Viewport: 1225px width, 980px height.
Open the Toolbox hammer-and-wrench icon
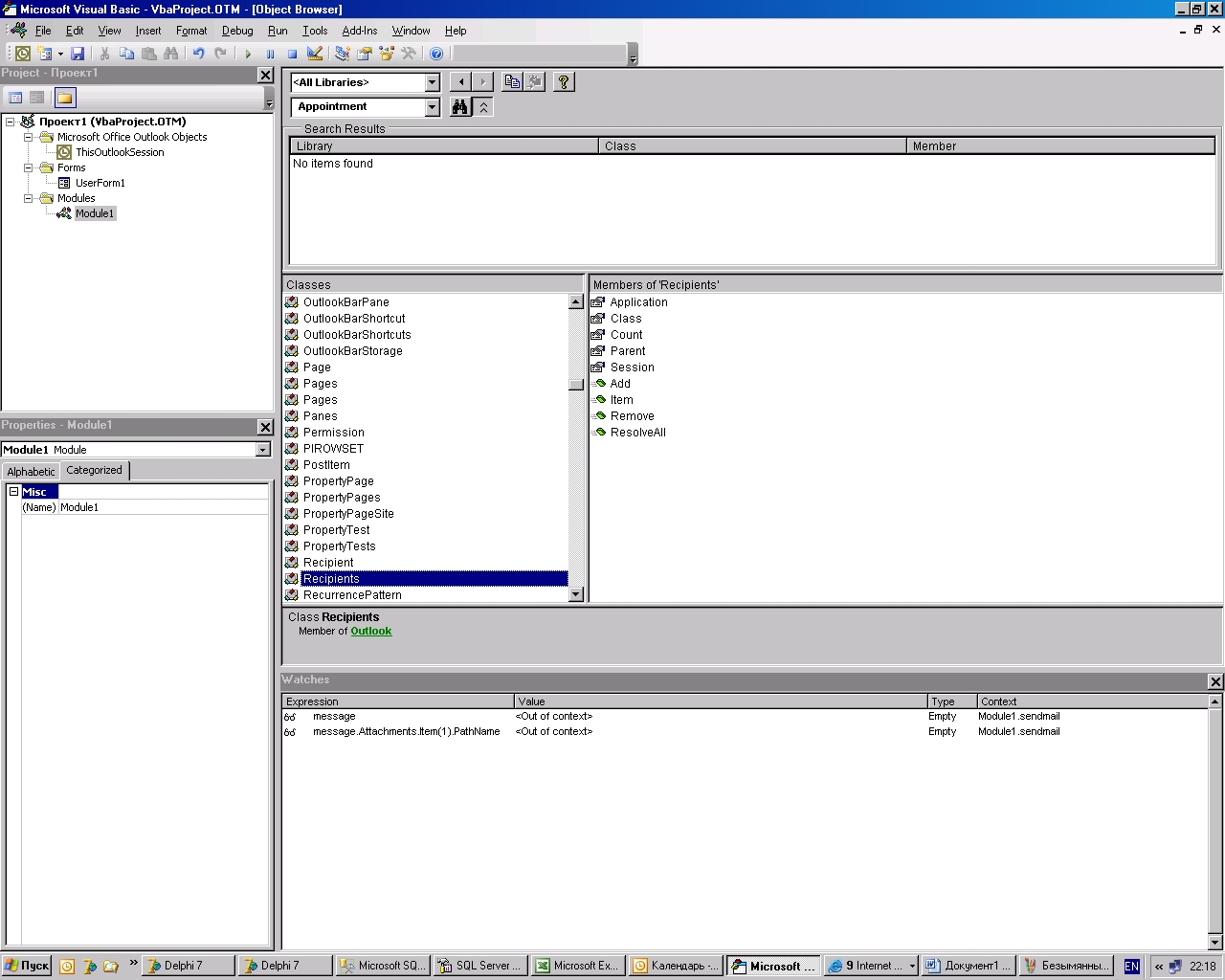408,54
